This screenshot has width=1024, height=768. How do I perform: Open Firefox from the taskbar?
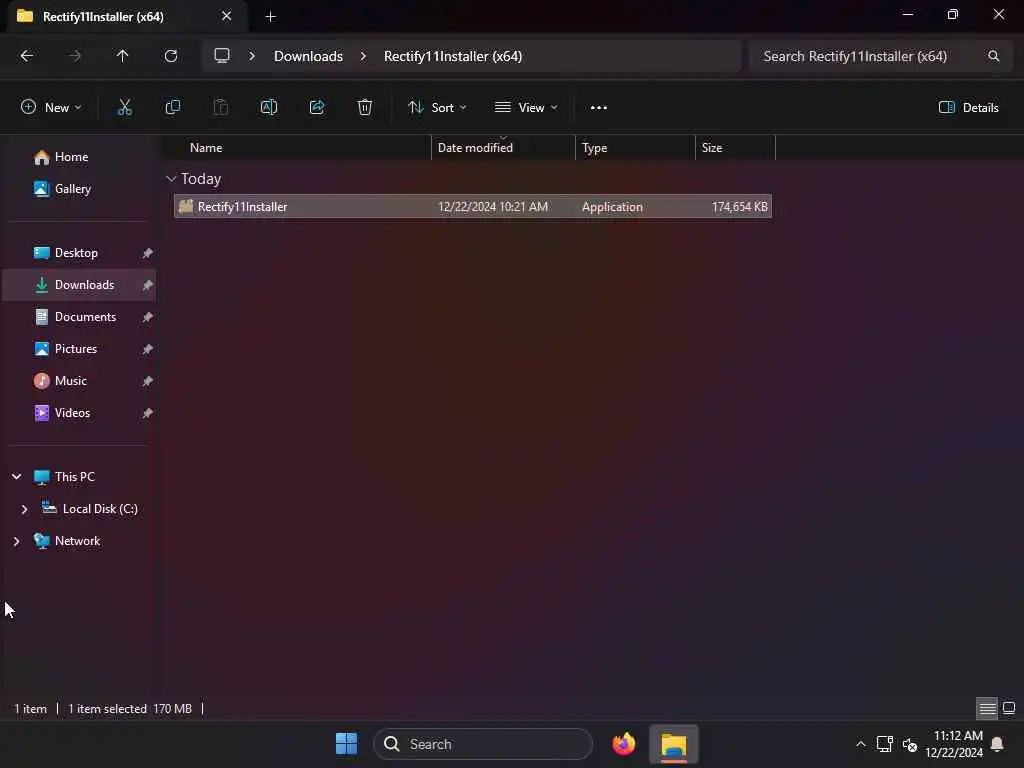(x=624, y=744)
